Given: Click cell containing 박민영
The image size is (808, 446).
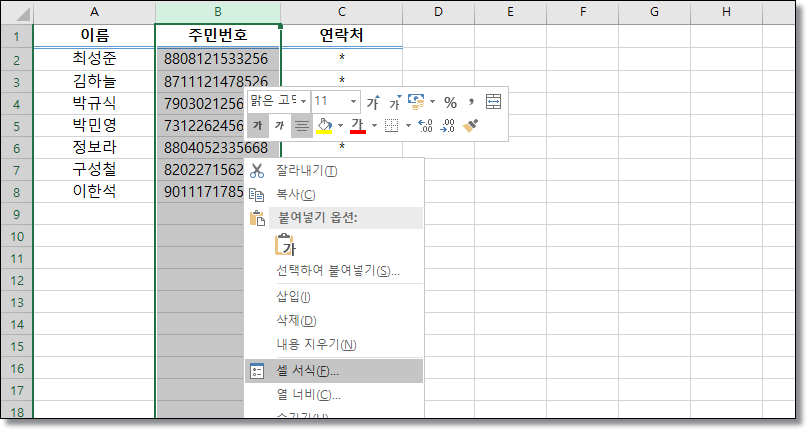Looking at the screenshot, I should (x=94, y=125).
